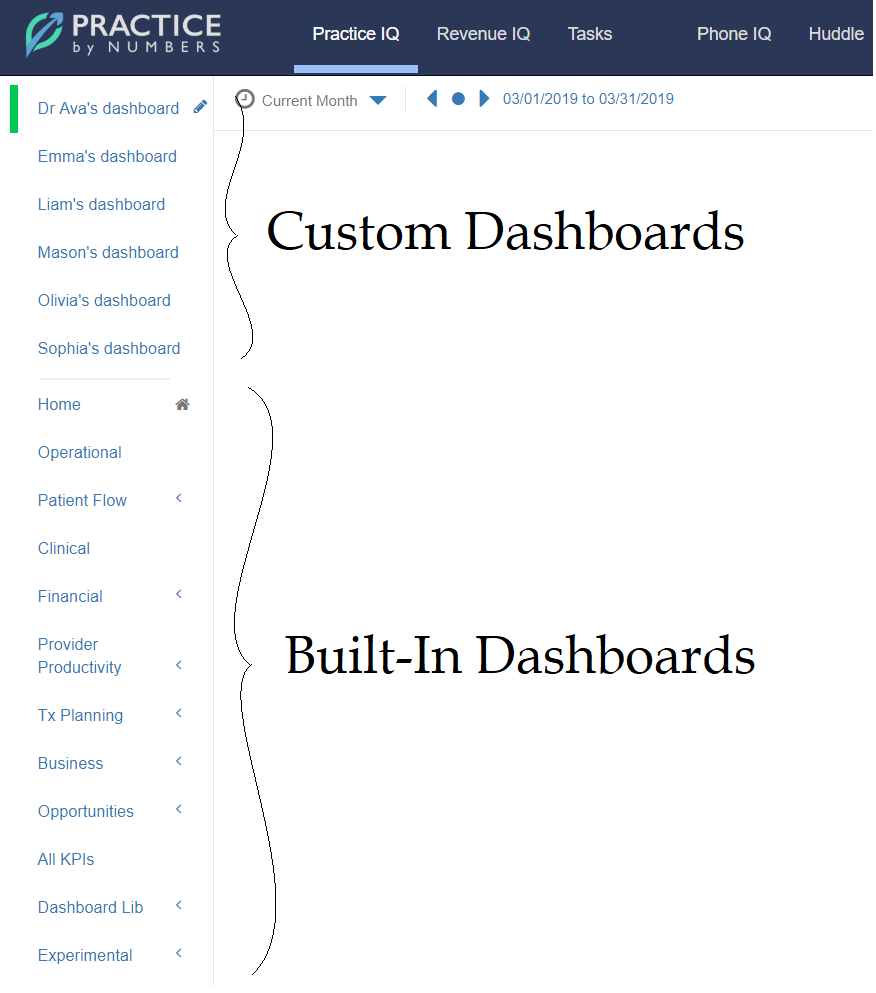
Task: Select Patient Flow in sidebar
Action: point(82,502)
